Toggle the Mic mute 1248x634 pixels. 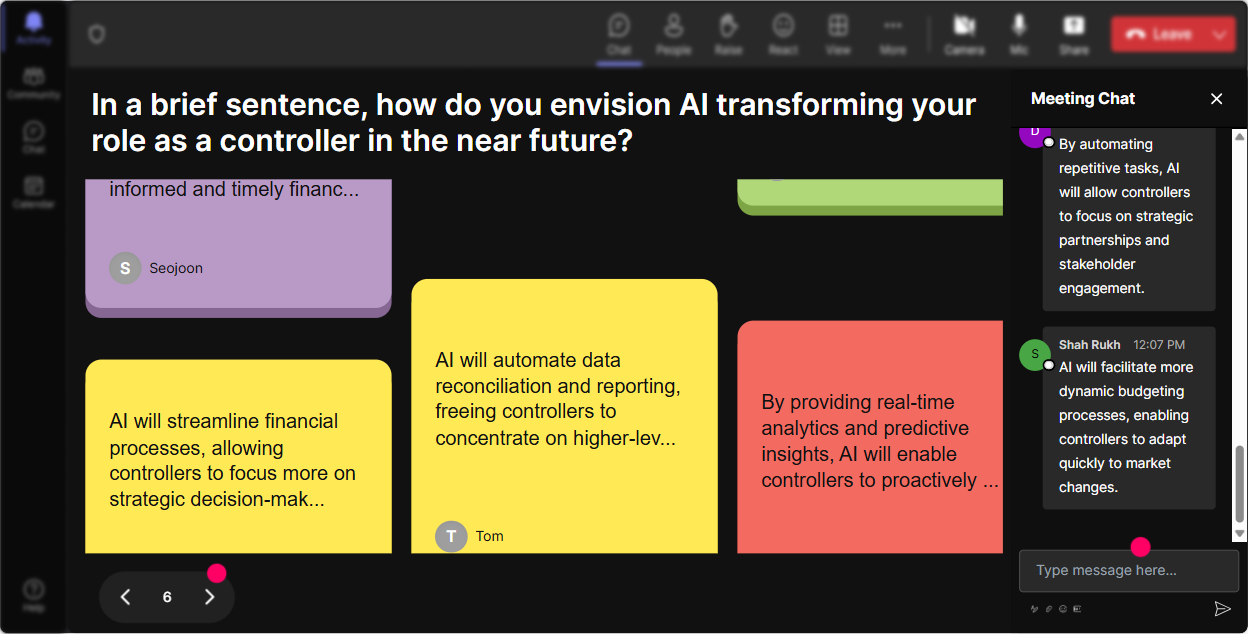pyautogui.click(x=1019, y=34)
